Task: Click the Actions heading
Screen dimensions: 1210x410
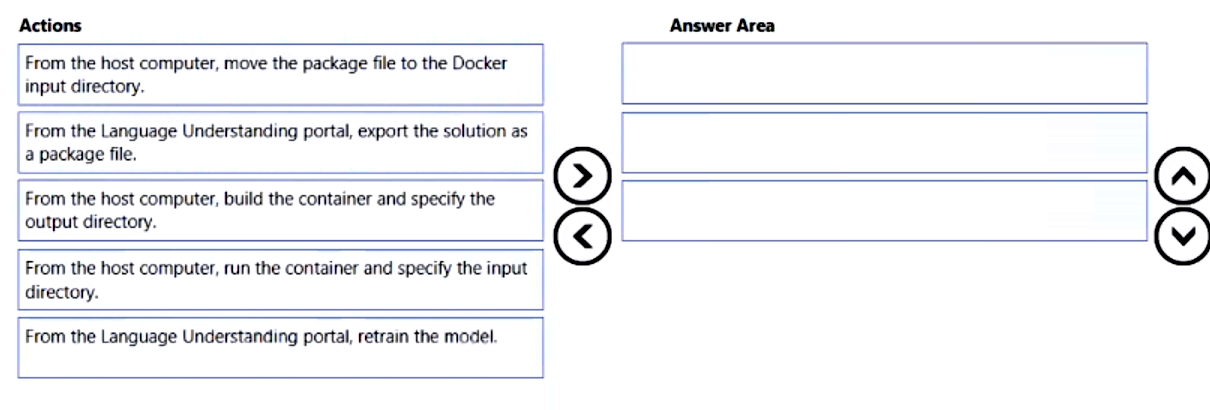Action: pos(50,25)
